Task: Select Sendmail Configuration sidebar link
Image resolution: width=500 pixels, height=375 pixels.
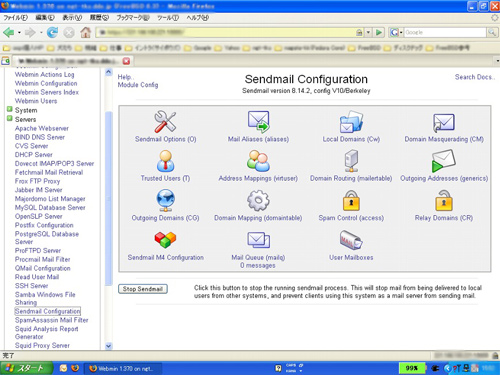Action: point(47,311)
